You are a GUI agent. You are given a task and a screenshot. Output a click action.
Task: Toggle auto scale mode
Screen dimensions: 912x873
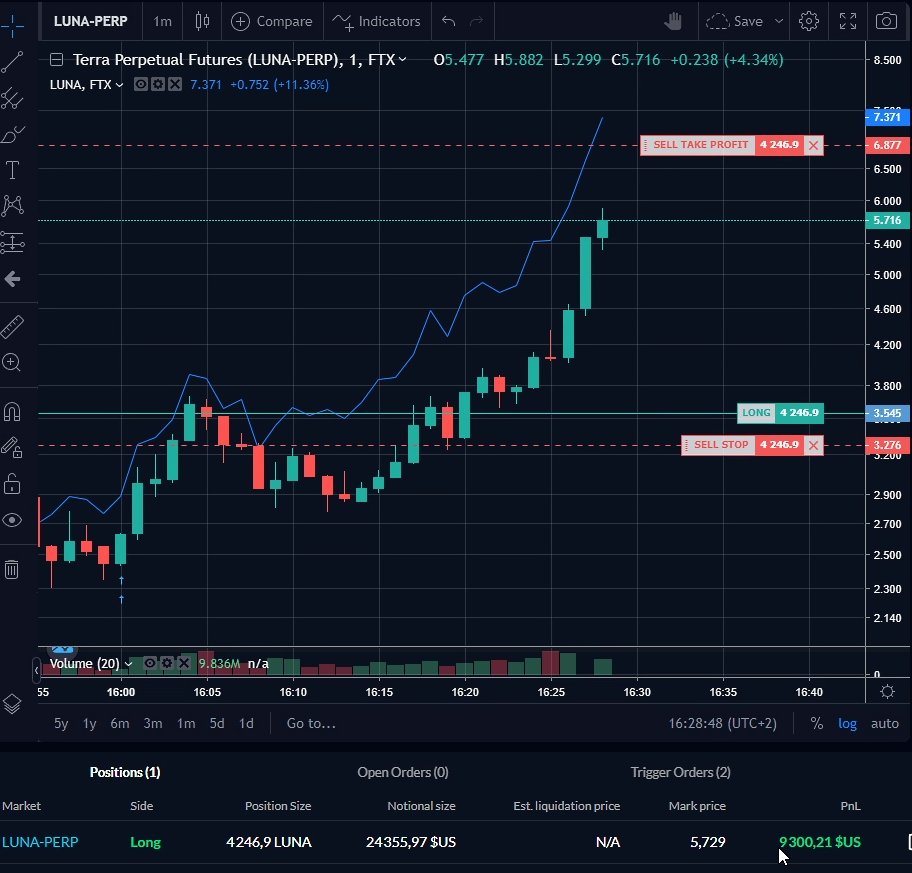885,724
